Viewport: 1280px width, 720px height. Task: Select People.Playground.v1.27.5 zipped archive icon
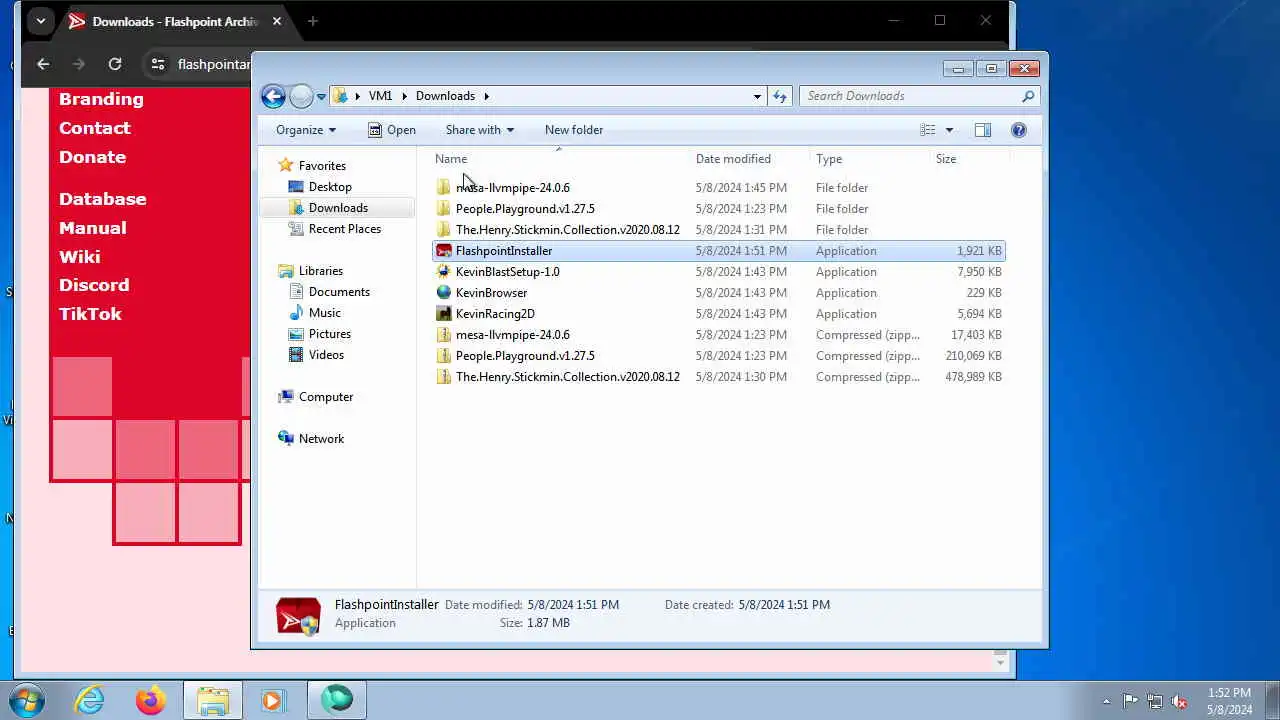point(444,356)
